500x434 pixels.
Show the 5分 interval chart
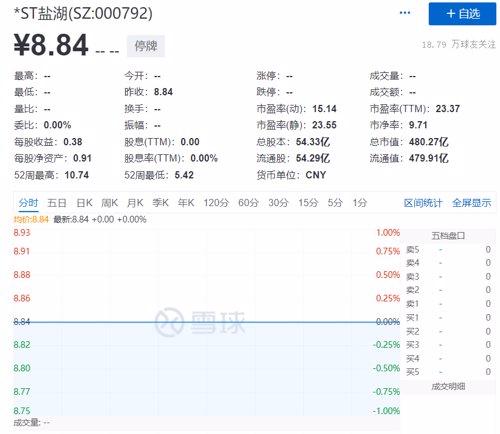(x=335, y=203)
